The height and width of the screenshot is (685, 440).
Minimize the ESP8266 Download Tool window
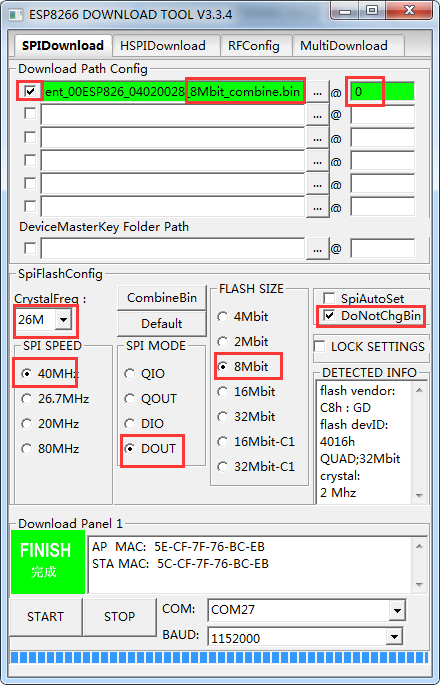346,11
